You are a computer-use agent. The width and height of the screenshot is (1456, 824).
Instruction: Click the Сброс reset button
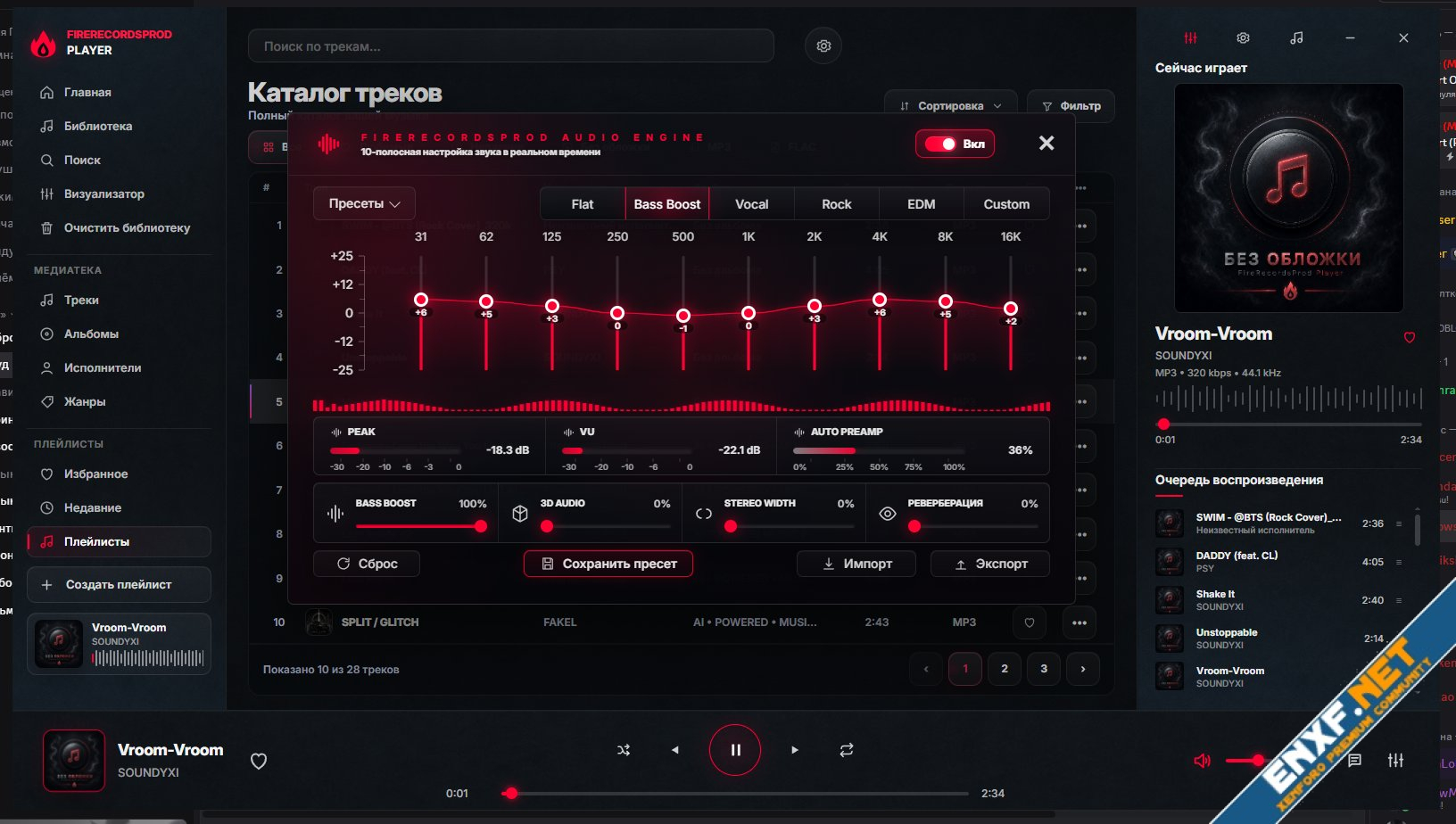click(x=367, y=564)
